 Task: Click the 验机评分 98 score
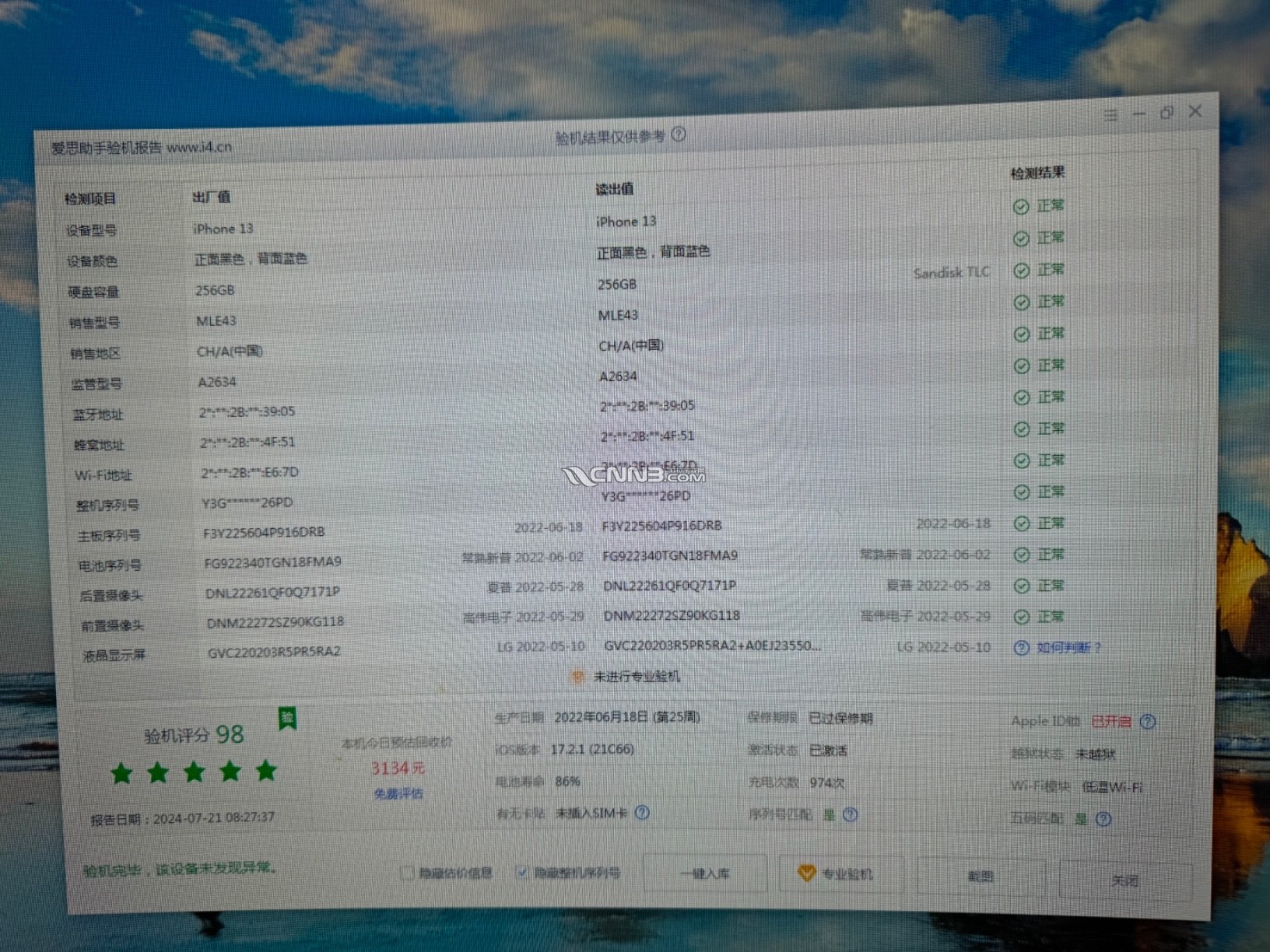tap(194, 734)
